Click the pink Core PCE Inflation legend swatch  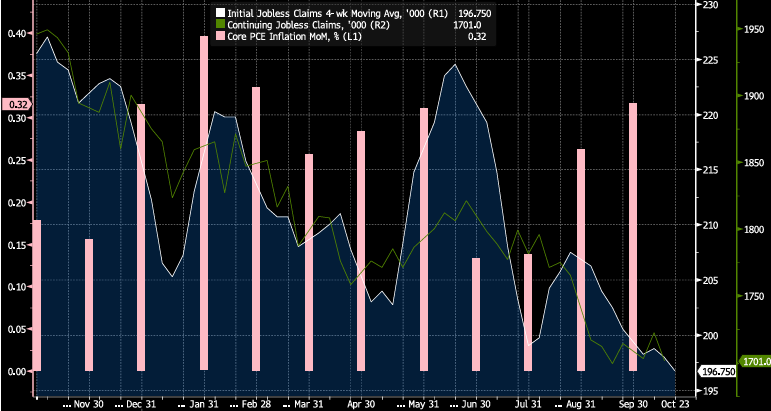(220, 36)
